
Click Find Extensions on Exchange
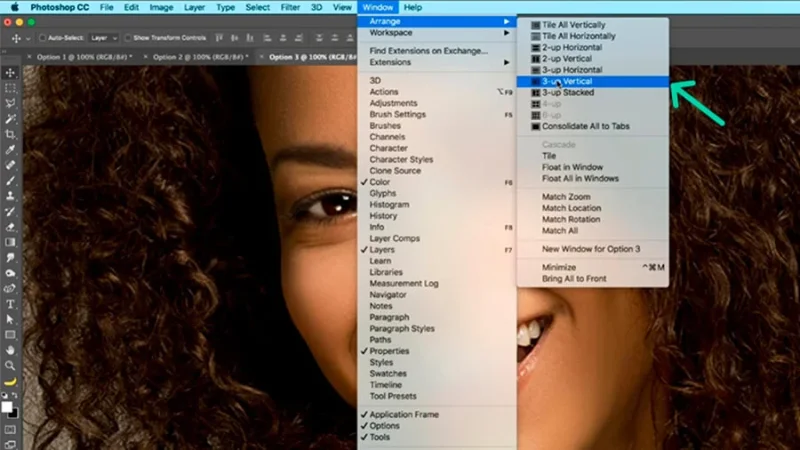[437, 51]
